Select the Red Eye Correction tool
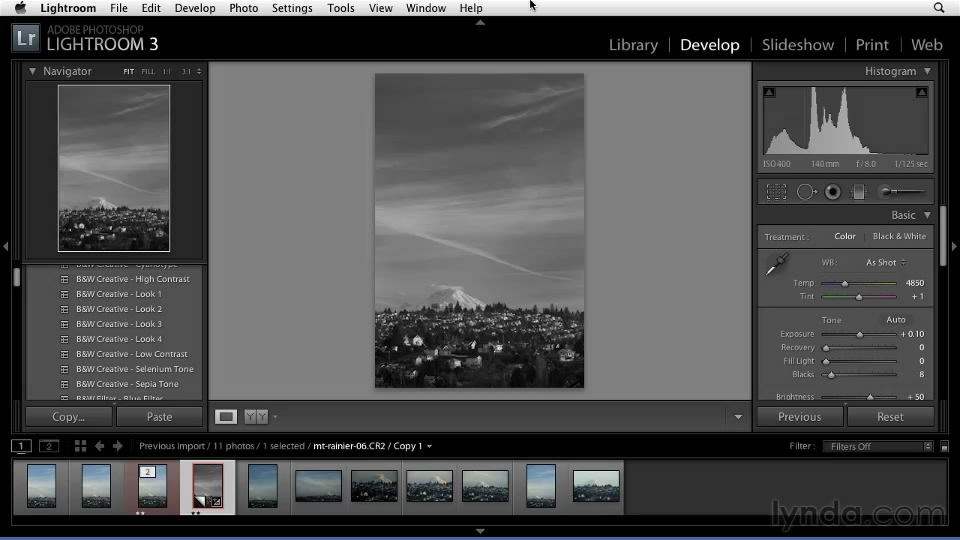 [833, 192]
